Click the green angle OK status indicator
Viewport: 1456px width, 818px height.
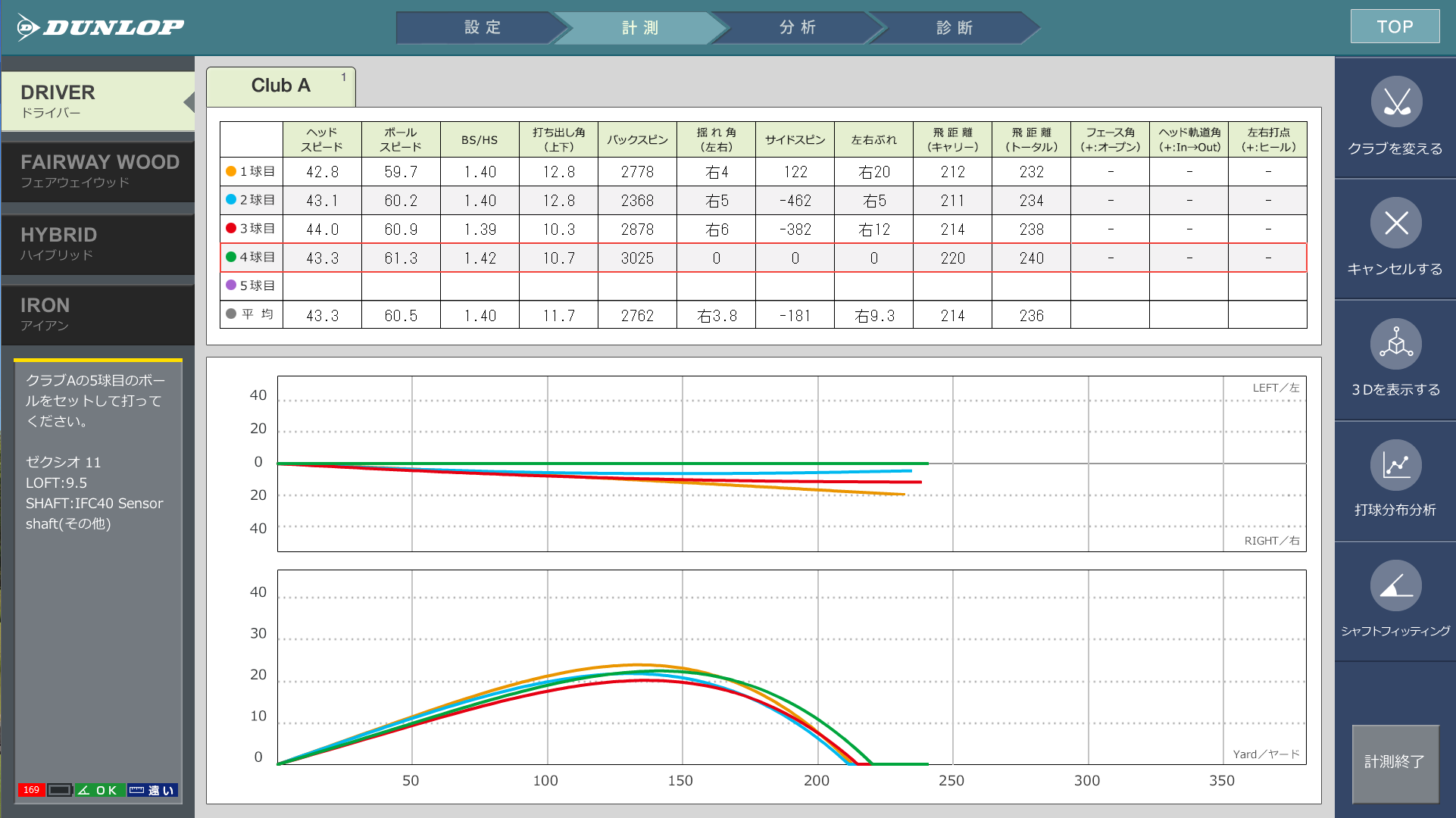98,790
